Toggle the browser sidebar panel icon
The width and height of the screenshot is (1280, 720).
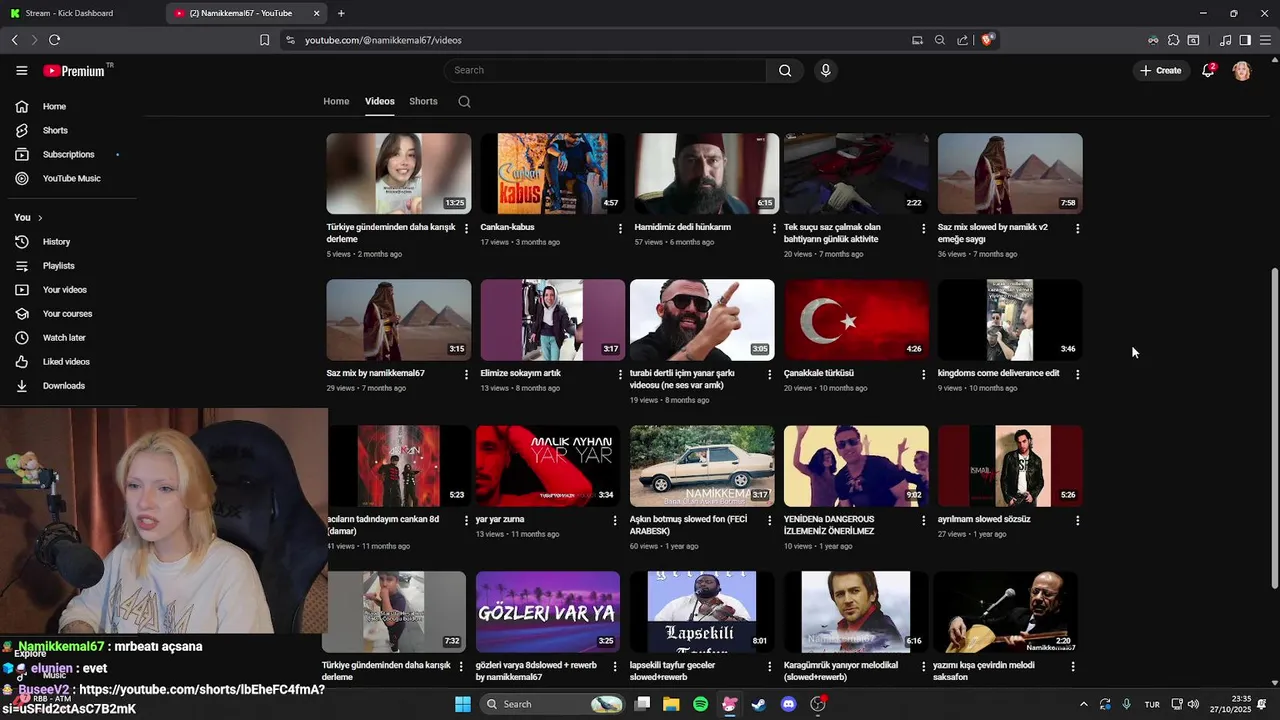1245,40
